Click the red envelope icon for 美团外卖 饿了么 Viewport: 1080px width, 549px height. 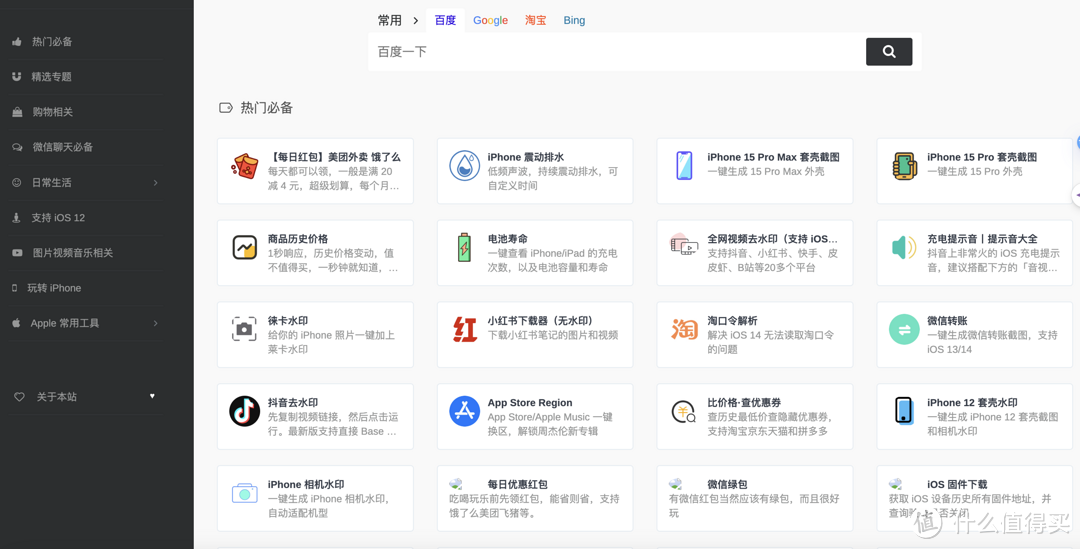245,166
